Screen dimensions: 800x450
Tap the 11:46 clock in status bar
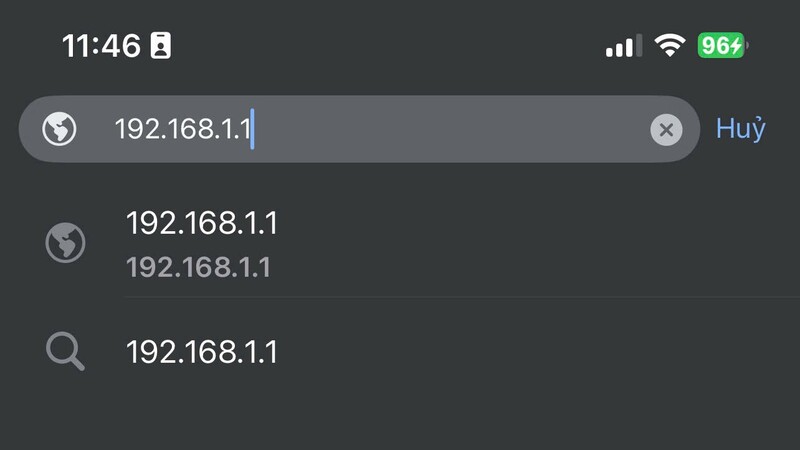click(x=101, y=46)
